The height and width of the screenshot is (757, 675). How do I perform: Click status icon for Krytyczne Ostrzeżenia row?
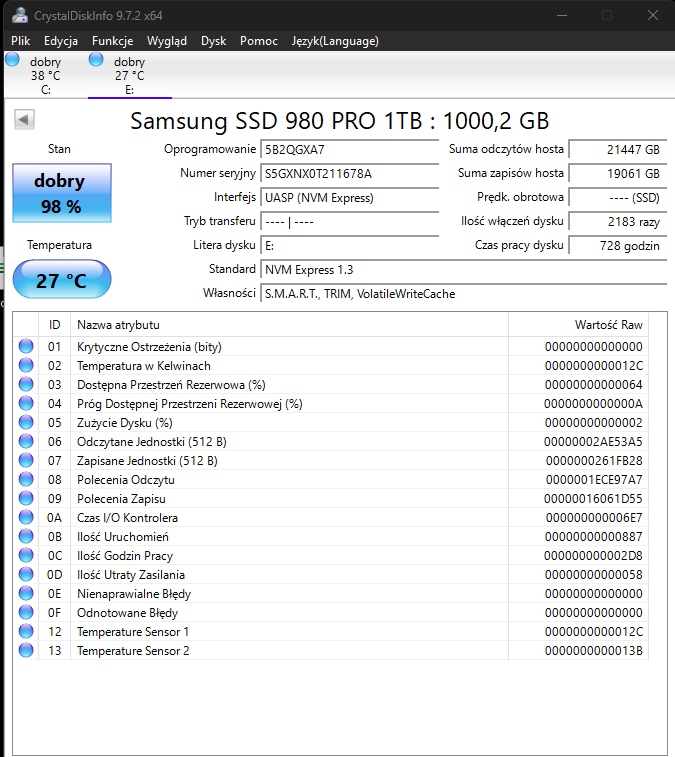[x=25, y=347]
